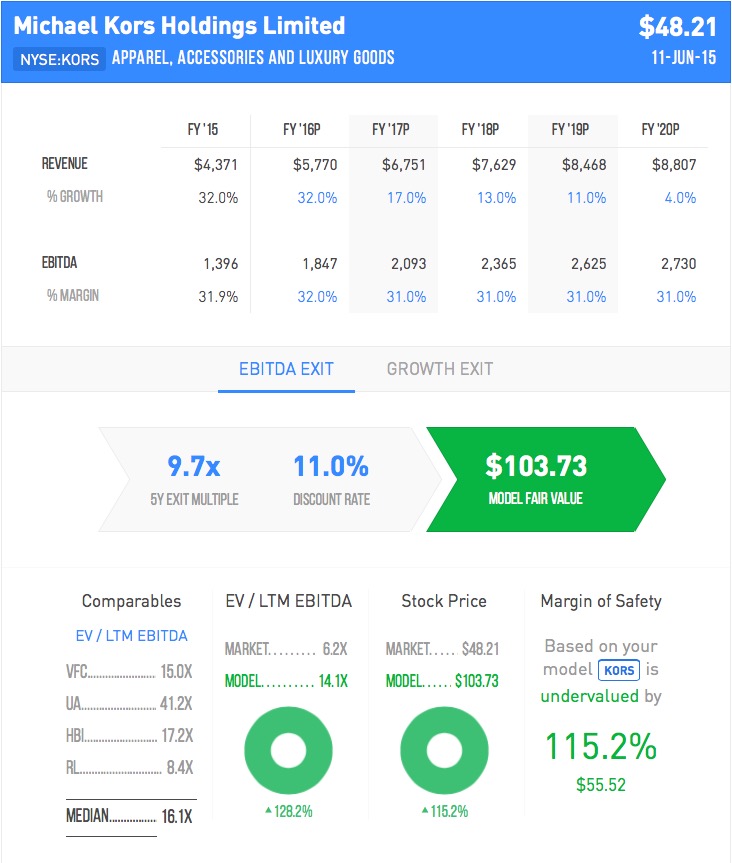
Task: Edit FY '20P revenue growth 4.0%
Action: click(680, 198)
